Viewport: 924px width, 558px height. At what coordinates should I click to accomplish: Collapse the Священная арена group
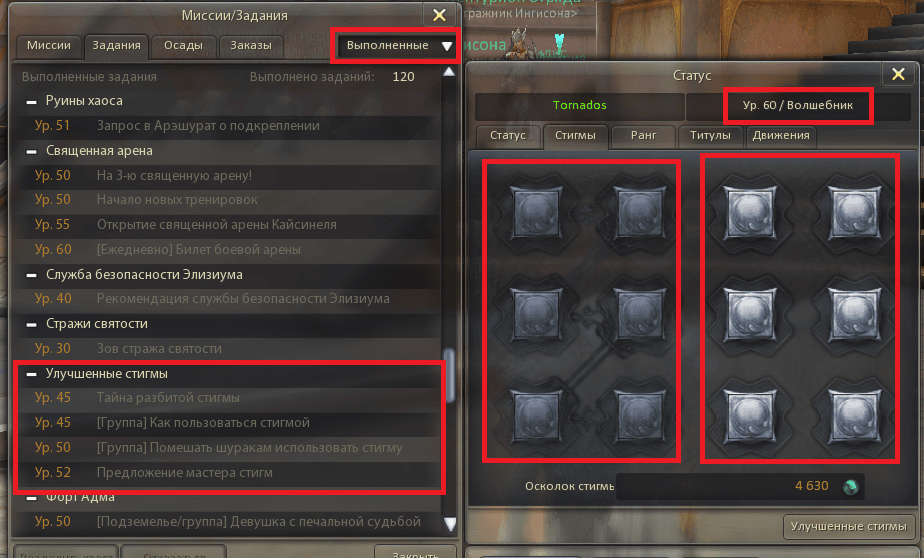(x=31, y=151)
